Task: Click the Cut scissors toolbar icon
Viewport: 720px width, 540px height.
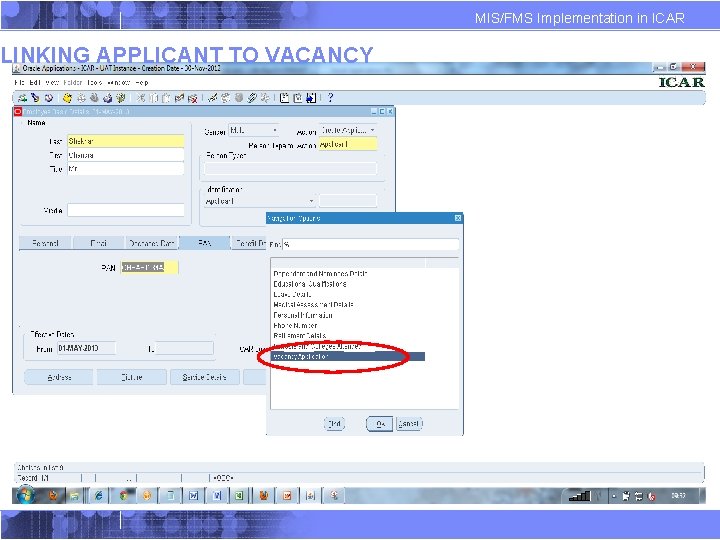Action: click(x=141, y=98)
